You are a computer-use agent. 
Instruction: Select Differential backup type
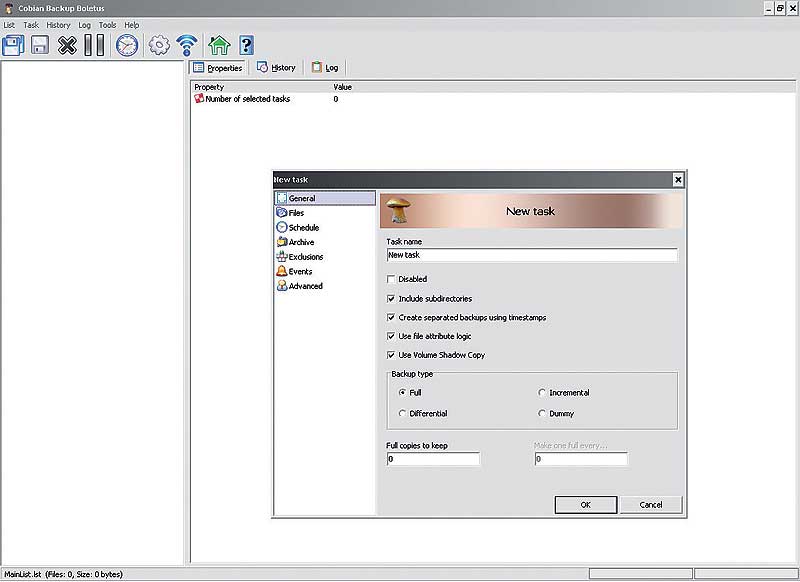coord(403,414)
